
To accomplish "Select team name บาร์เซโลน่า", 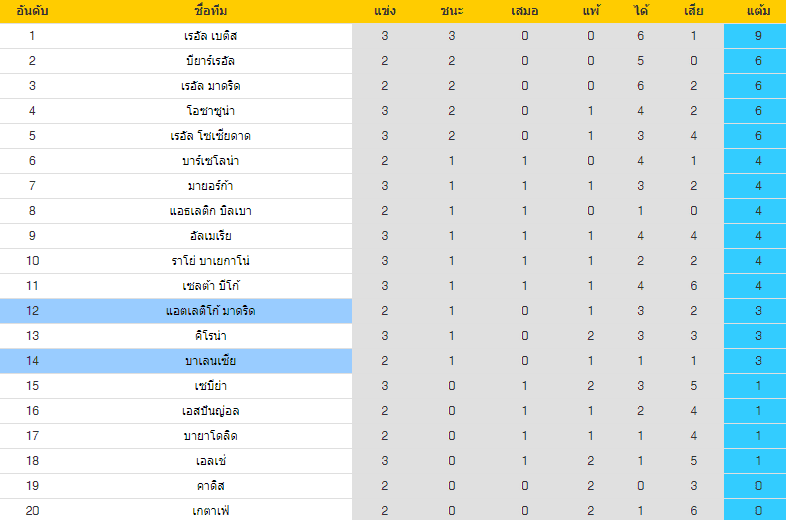I will [x=211, y=161].
